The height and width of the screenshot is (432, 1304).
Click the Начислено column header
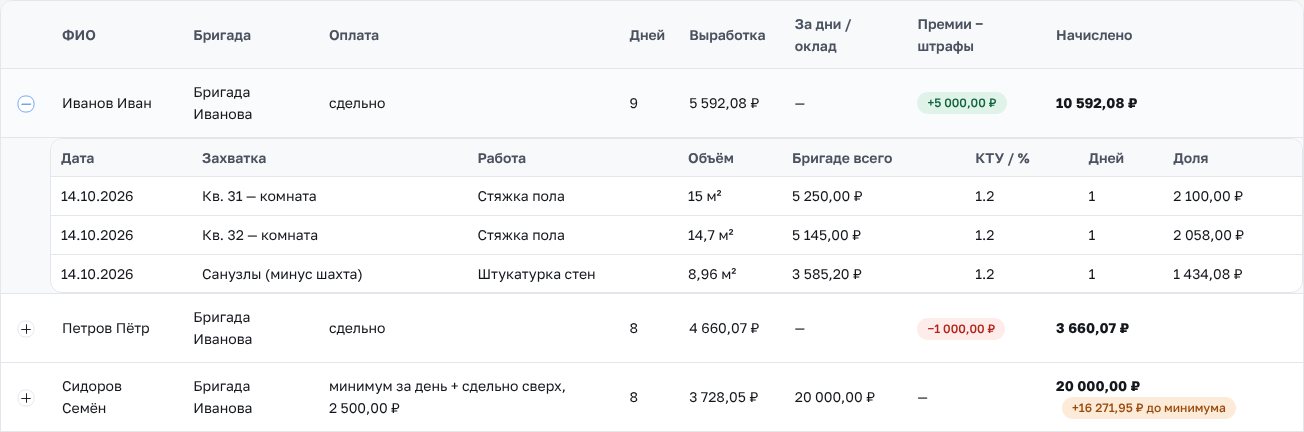1094,35
